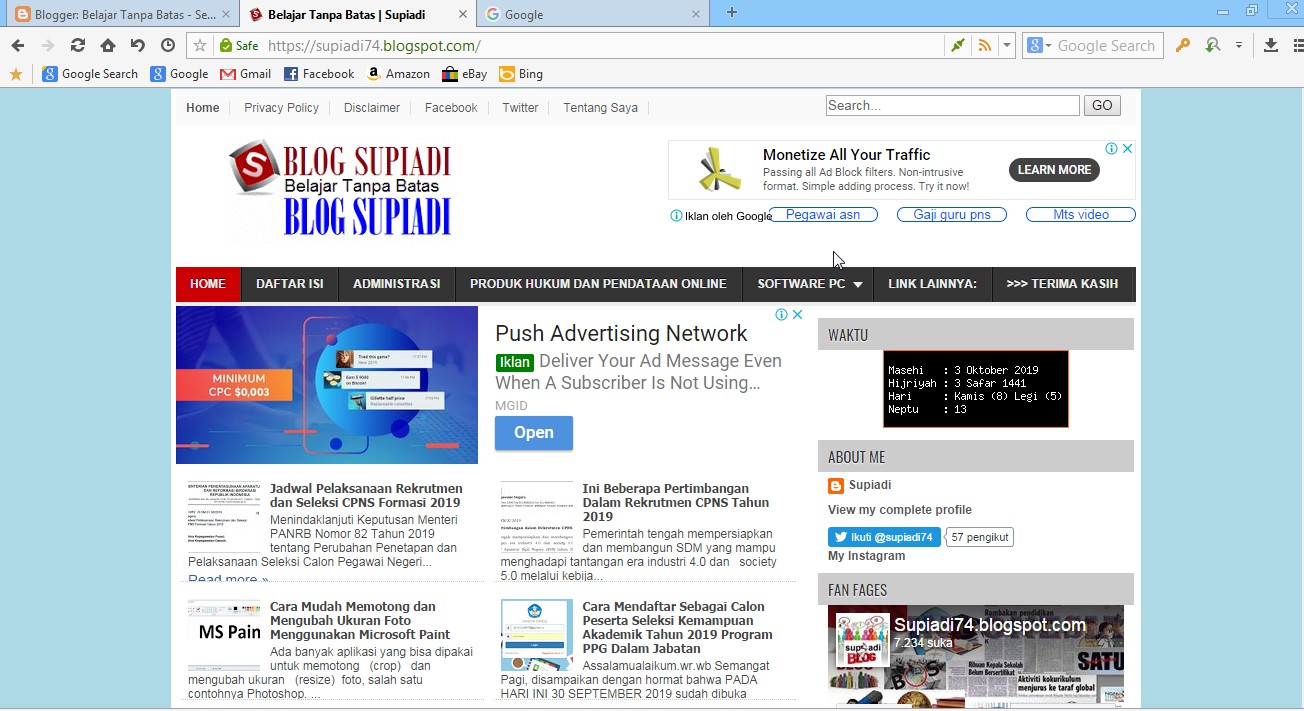Reload the current page
The image size is (1304, 711).
pos(78,45)
